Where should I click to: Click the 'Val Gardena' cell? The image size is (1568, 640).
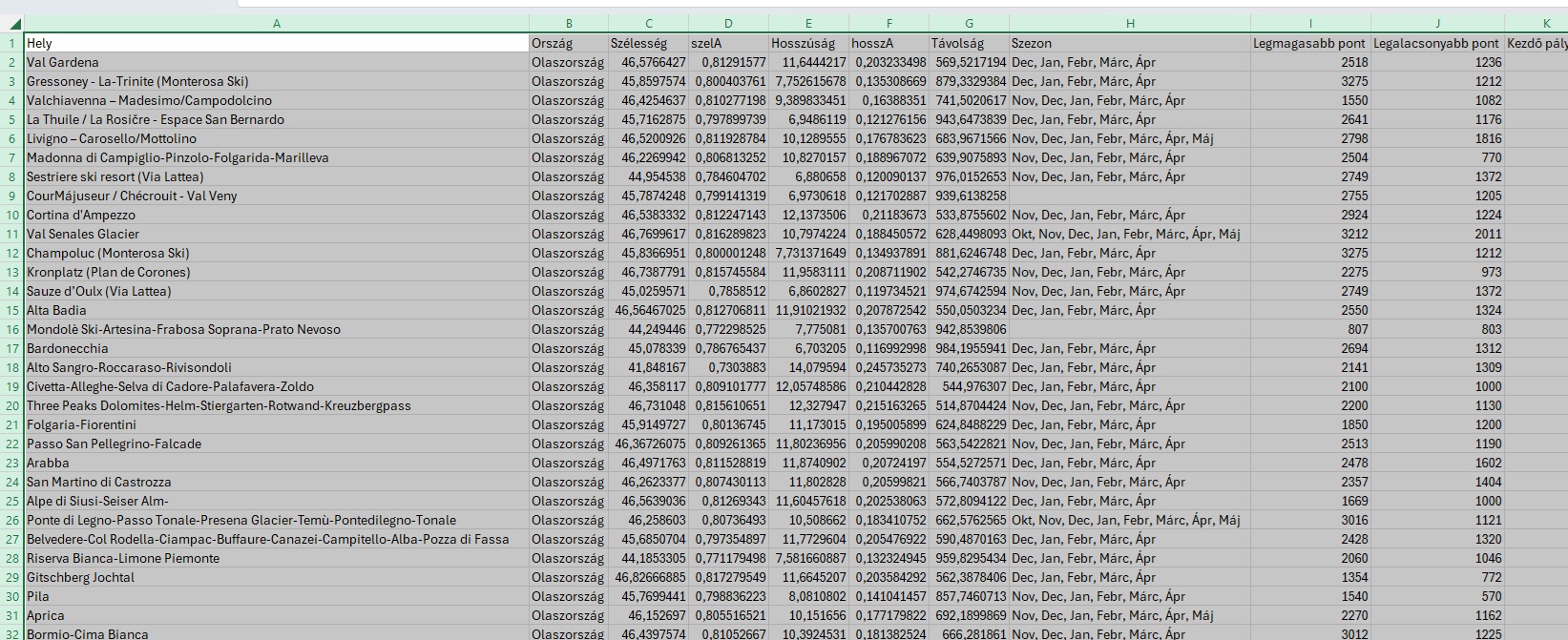click(x=276, y=62)
